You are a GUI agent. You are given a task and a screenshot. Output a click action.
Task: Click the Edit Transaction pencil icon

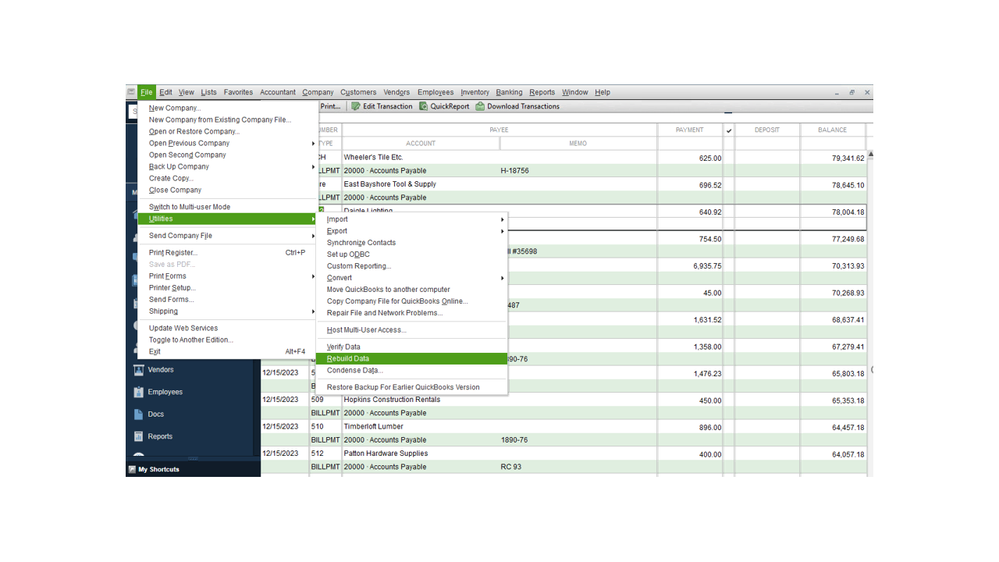[x=356, y=106]
